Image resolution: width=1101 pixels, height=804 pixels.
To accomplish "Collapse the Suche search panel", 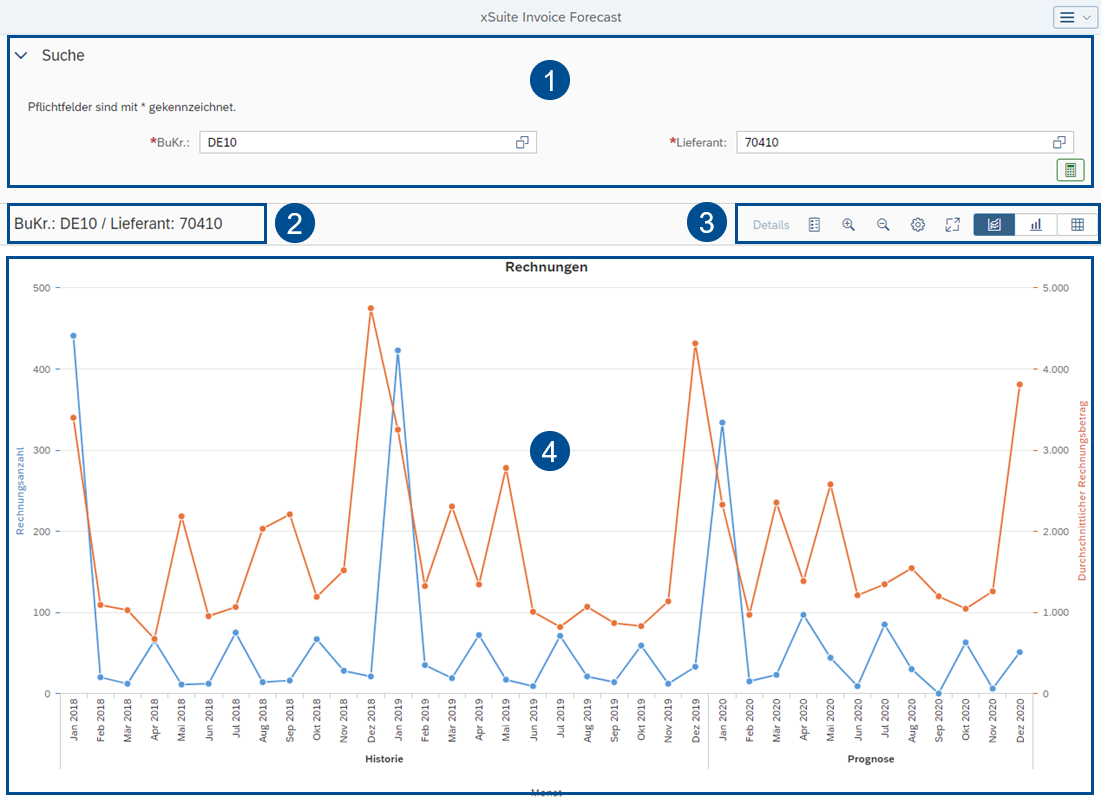I will click(x=21, y=56).
